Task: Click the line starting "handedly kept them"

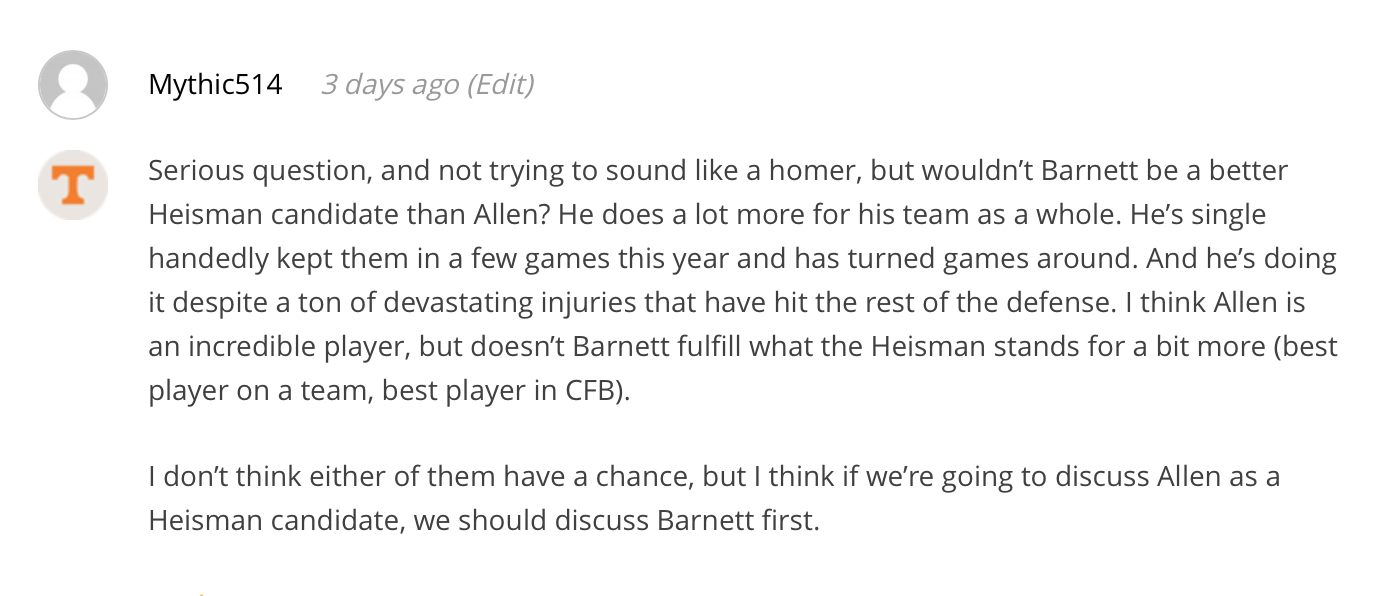Action: pos(742,258)
